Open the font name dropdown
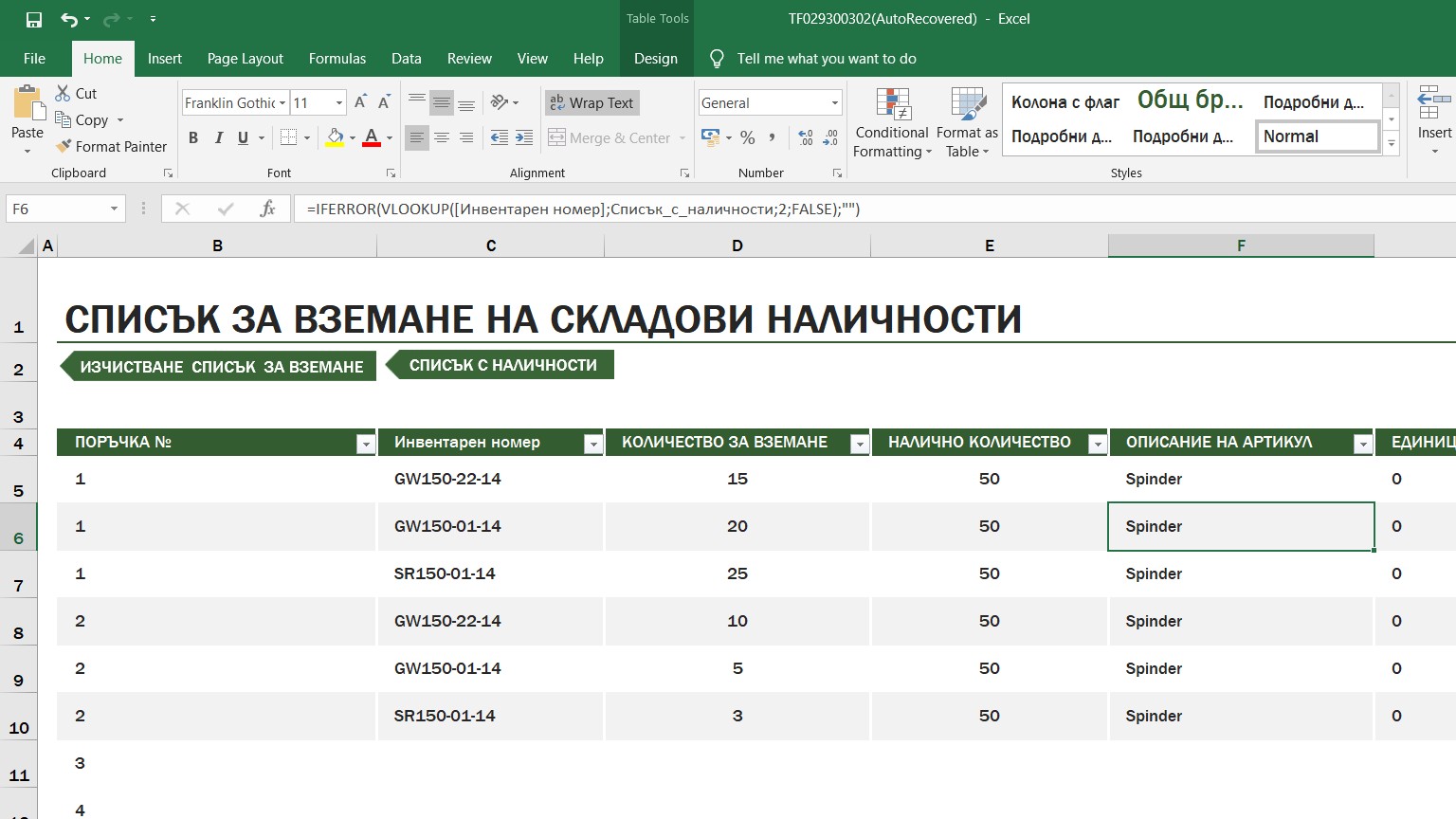The height and width of the screenshot is (819, 1456). [282, 102]
